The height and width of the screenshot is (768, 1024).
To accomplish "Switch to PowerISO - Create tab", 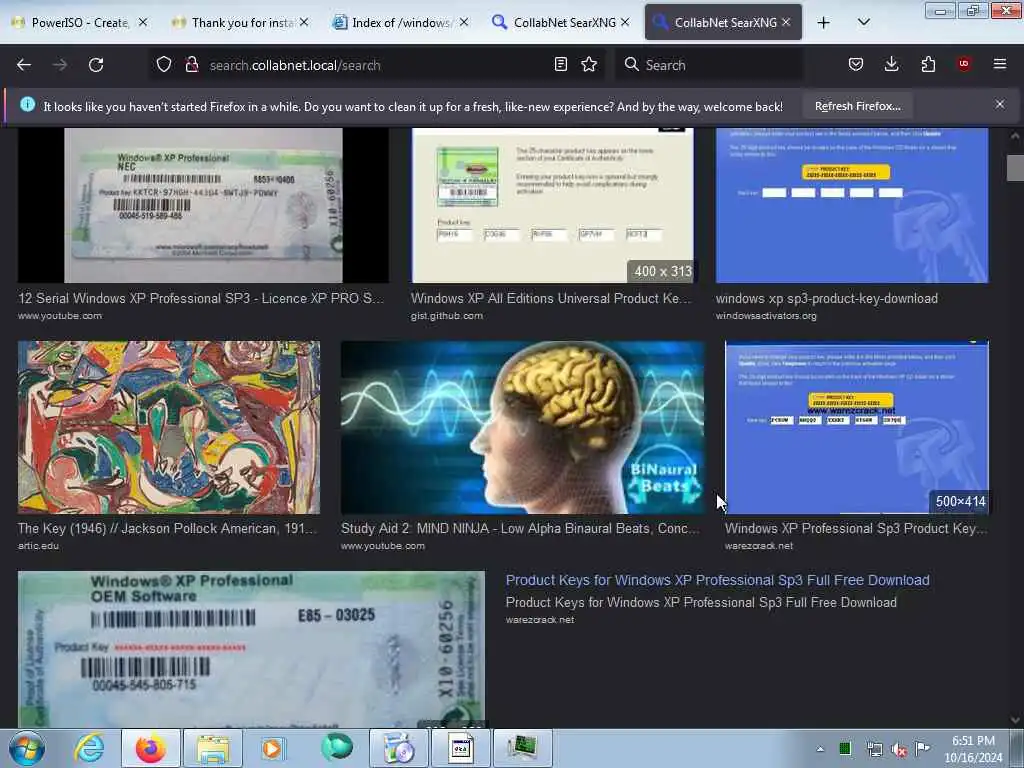I will [78, 22].
